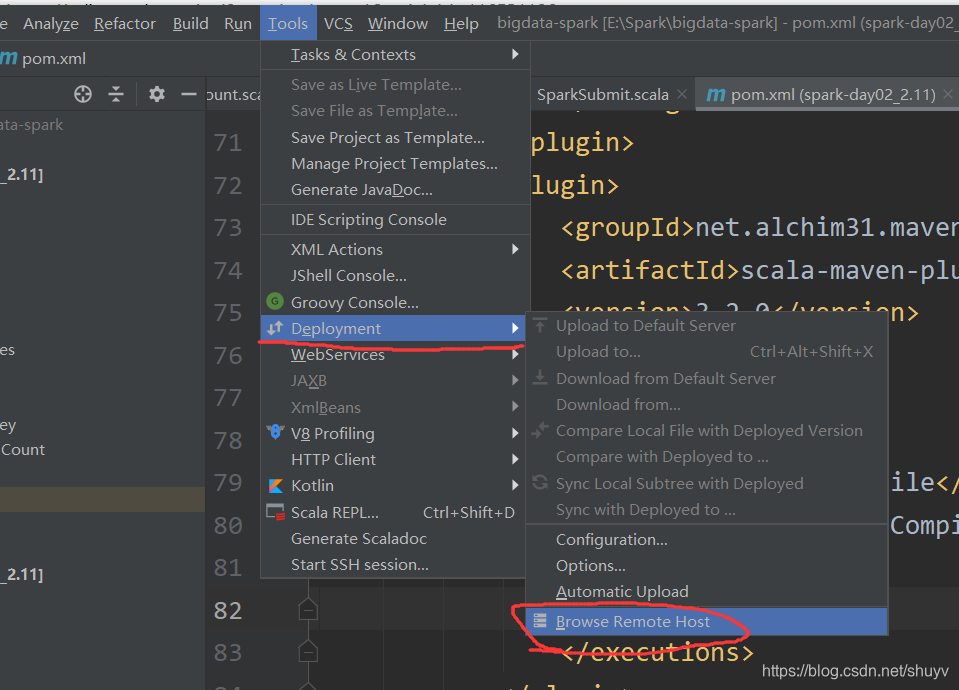Expand the XmlBeans submenu arrow
This screenshot has width=959, height=690.
pyautogui.click(x=515, y=407)
